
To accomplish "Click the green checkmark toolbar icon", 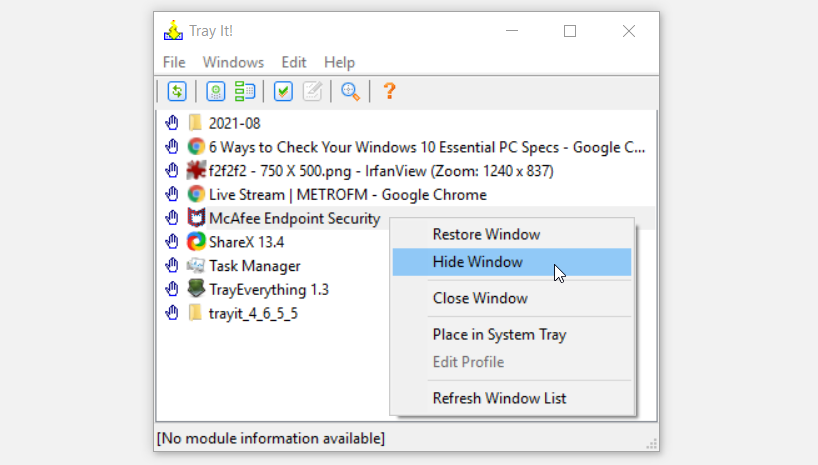I will pos(283,91).
